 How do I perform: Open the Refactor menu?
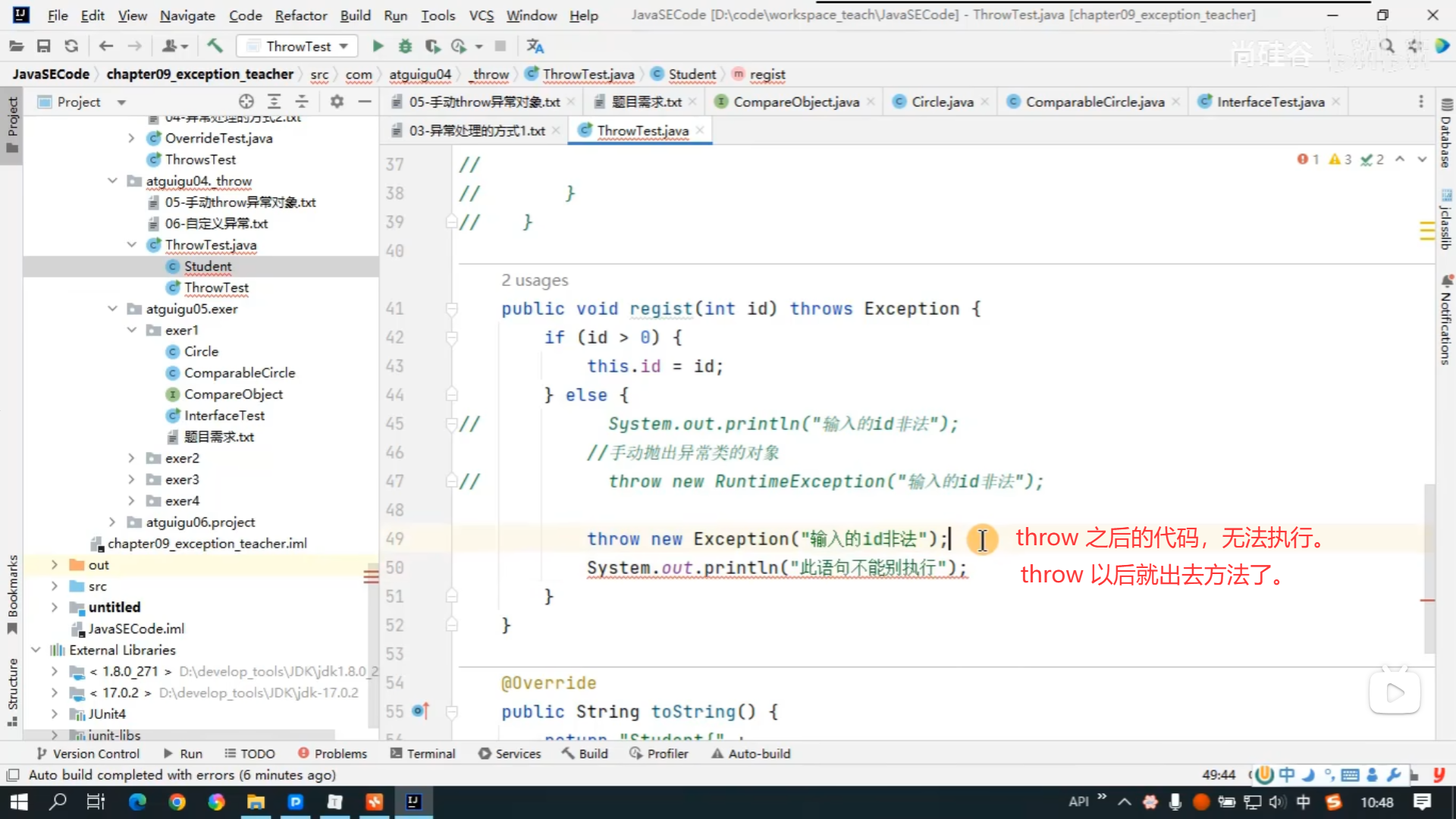pyautogui.click(x=300, y=15)
